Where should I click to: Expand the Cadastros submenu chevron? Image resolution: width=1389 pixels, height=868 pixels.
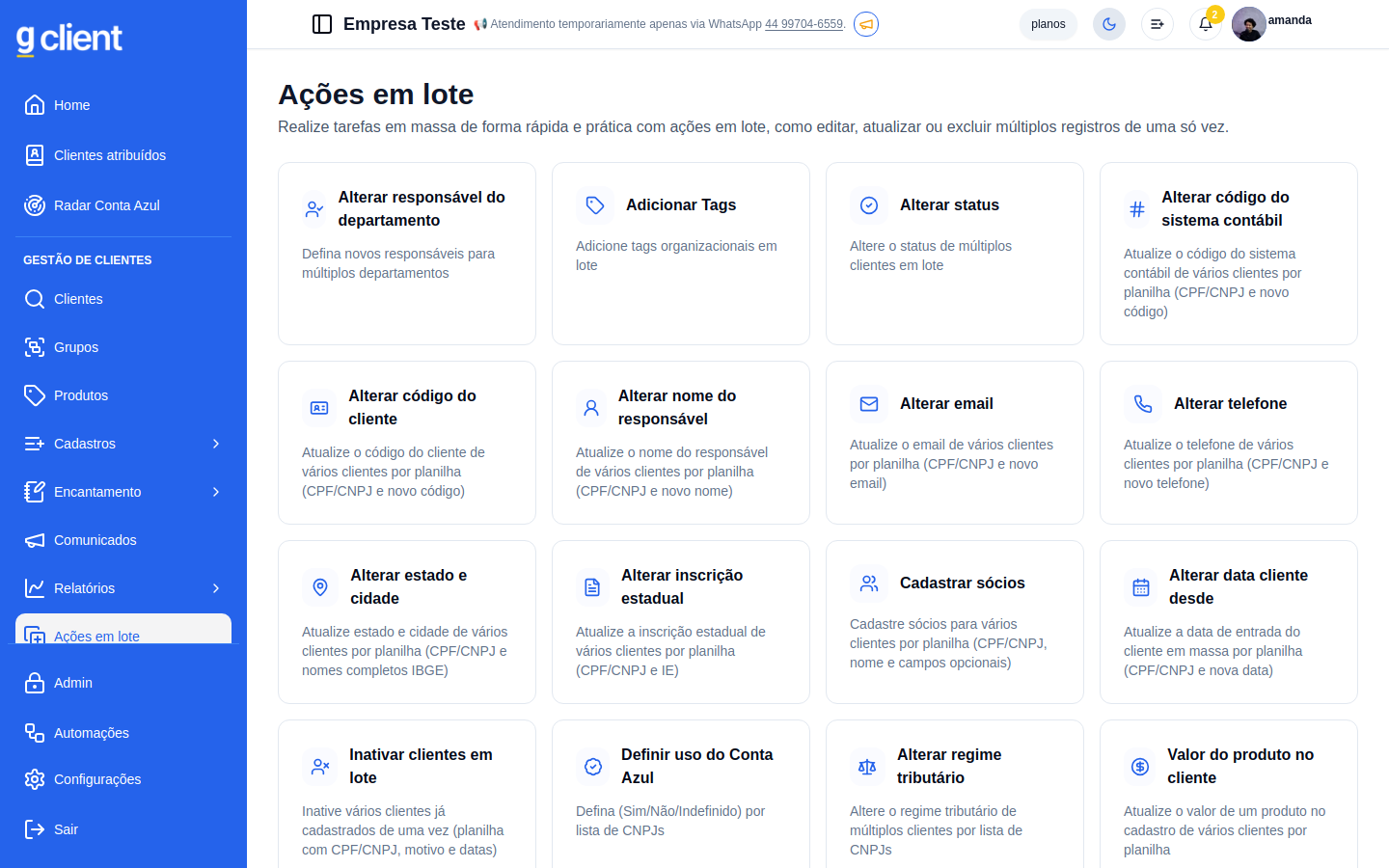point(216,444)
